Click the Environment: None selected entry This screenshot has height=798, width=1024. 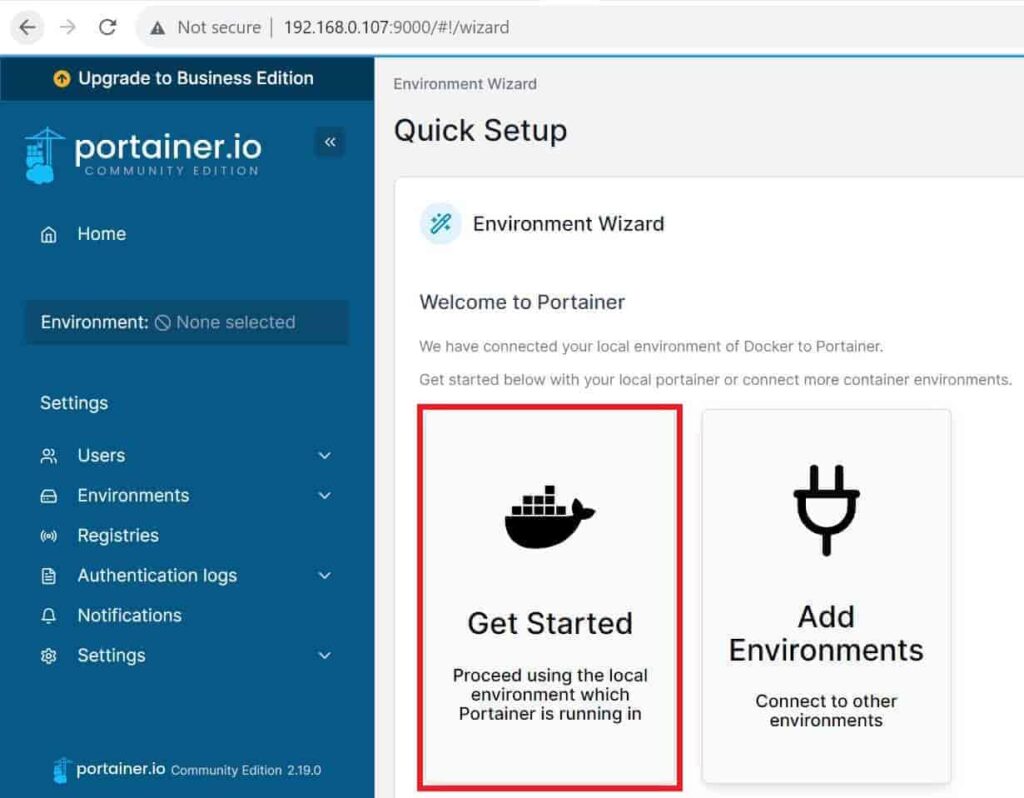coord(168,322)
